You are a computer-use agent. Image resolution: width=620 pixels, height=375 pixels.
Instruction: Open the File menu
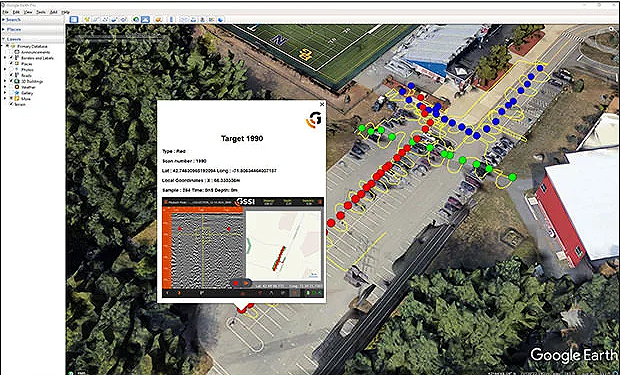[5, 12]
